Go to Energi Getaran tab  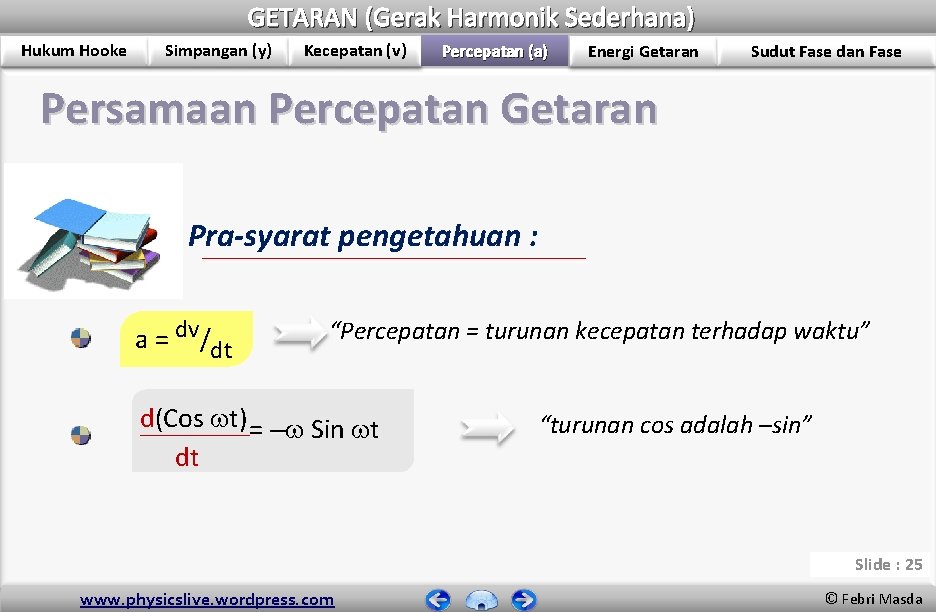643,51
